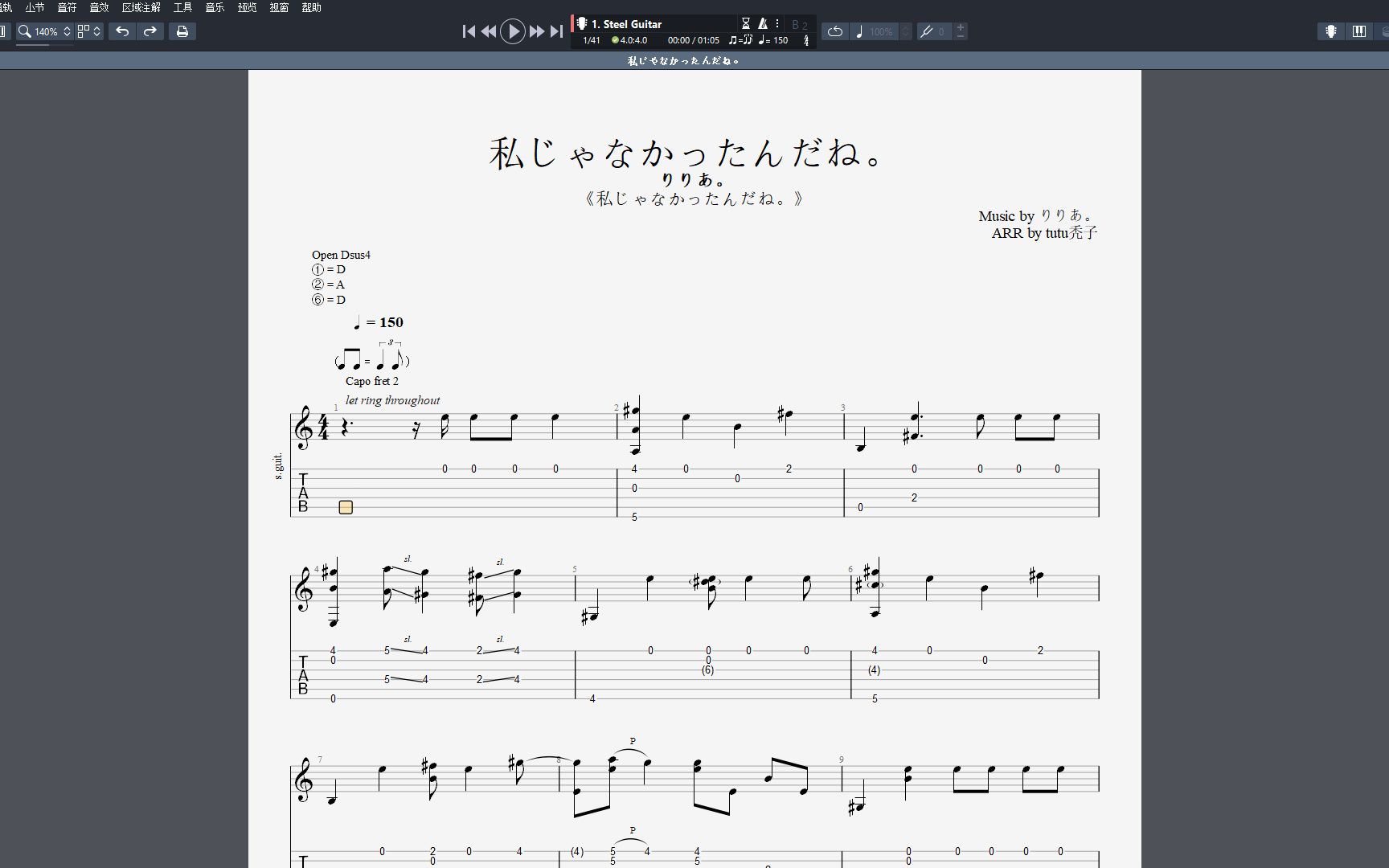The image size is (1389, 868).
Task: Click the Music by りりあ。 credit
Action: click(1037, 215)
